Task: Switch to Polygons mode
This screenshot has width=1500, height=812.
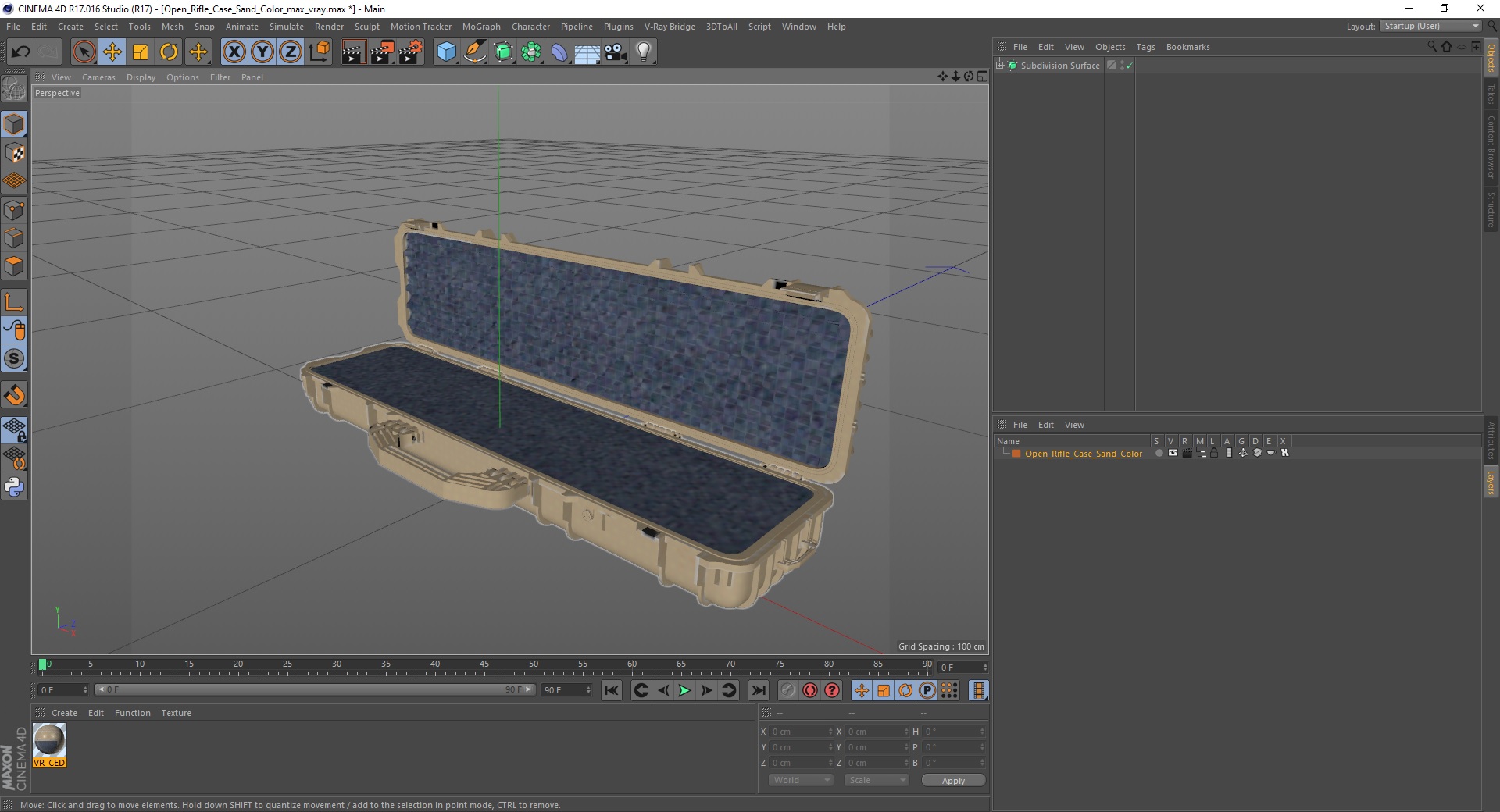Action: coord(14,266)
